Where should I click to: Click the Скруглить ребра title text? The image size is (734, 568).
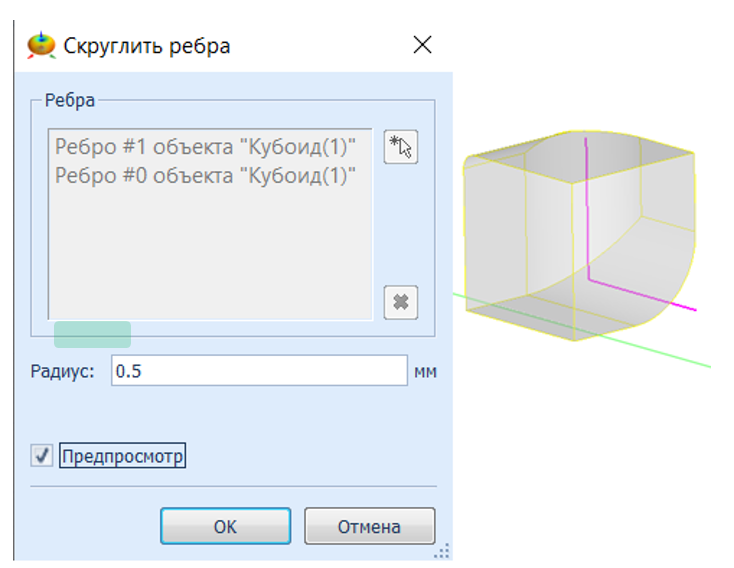(147, 46)
